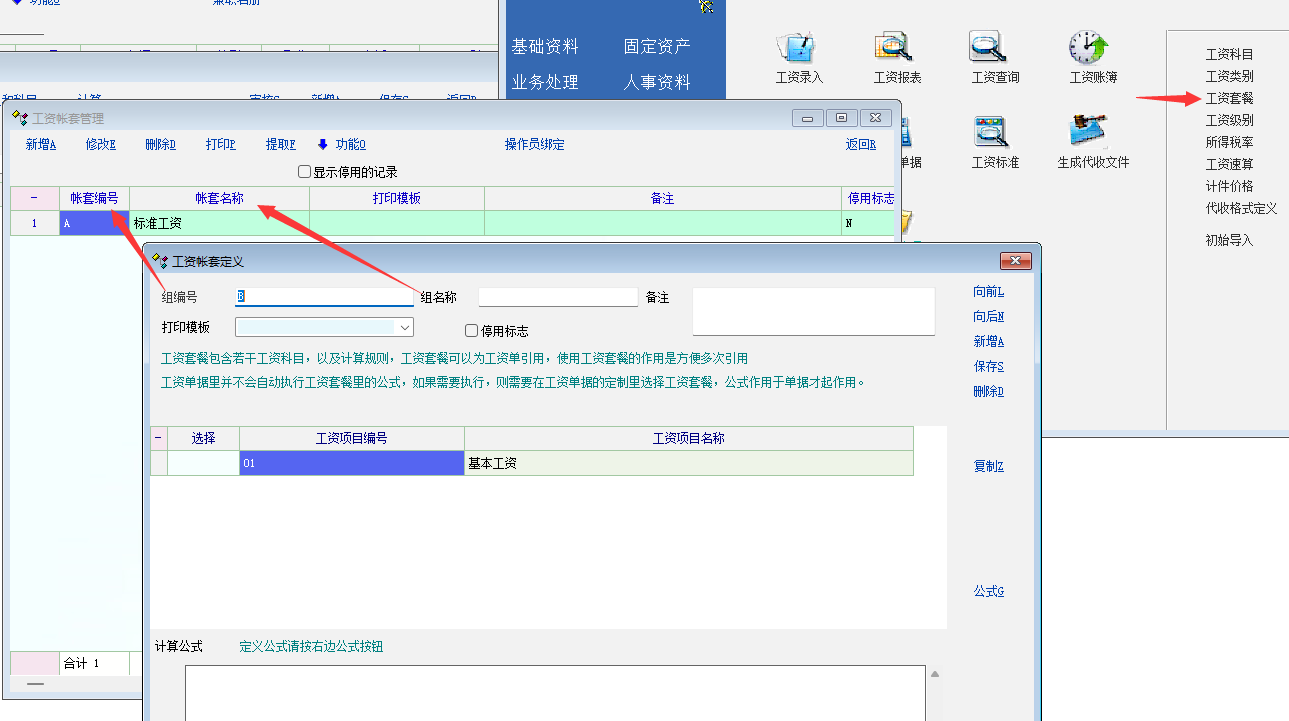
Task: Open the 人事资料 menu item
Action: [x=657, y=82]
